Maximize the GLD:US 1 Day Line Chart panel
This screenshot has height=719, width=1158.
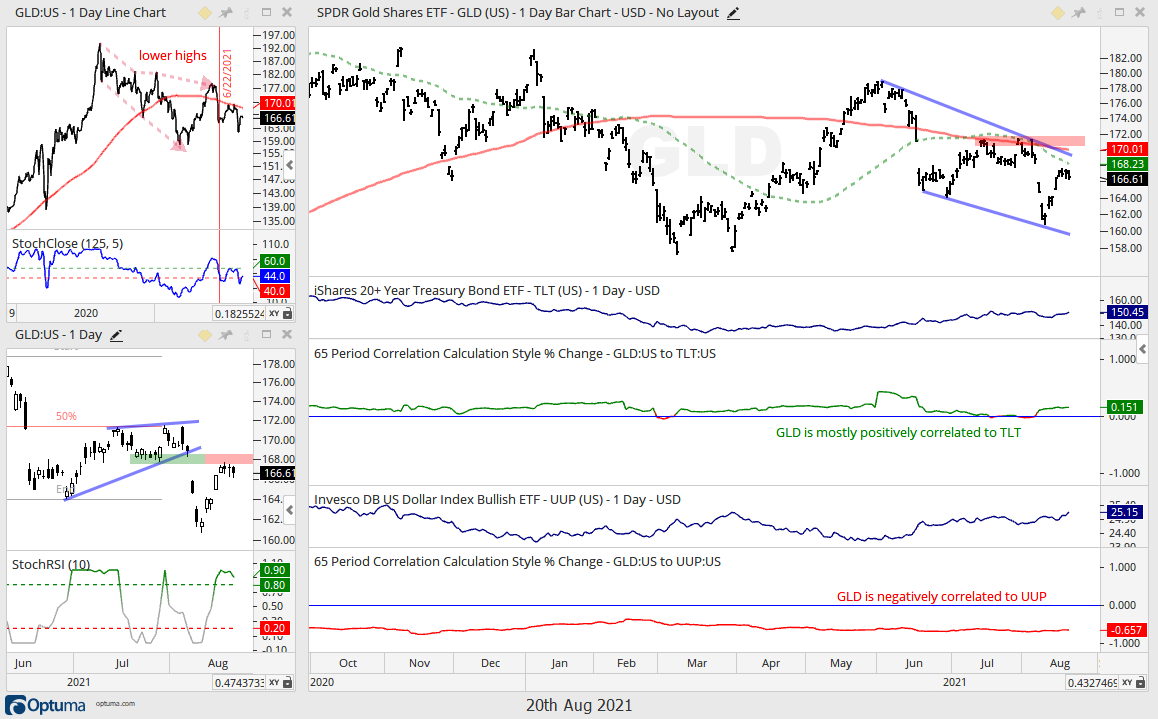[267, 13]
